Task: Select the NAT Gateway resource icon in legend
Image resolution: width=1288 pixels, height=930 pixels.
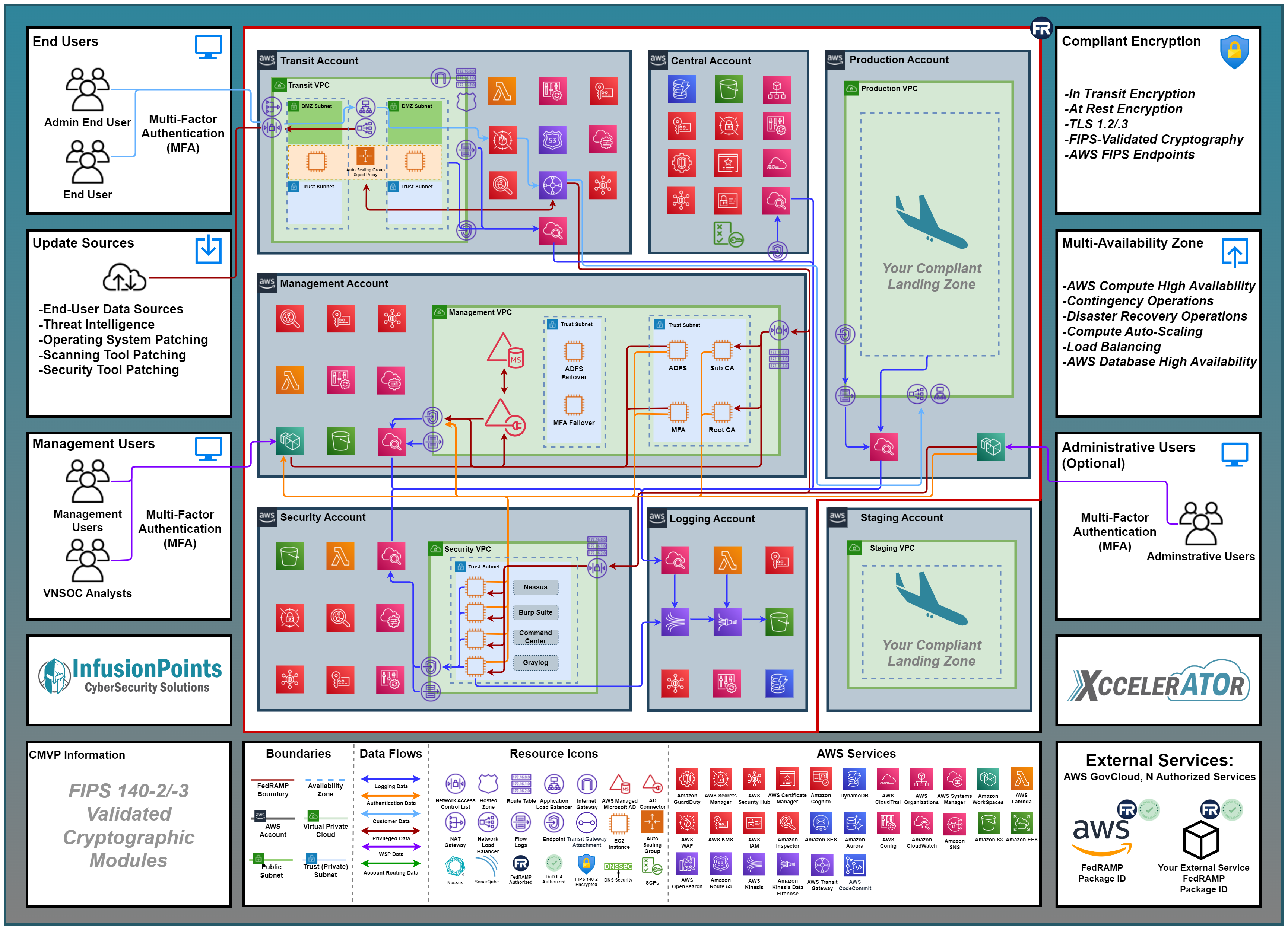Action: (455, 822)
